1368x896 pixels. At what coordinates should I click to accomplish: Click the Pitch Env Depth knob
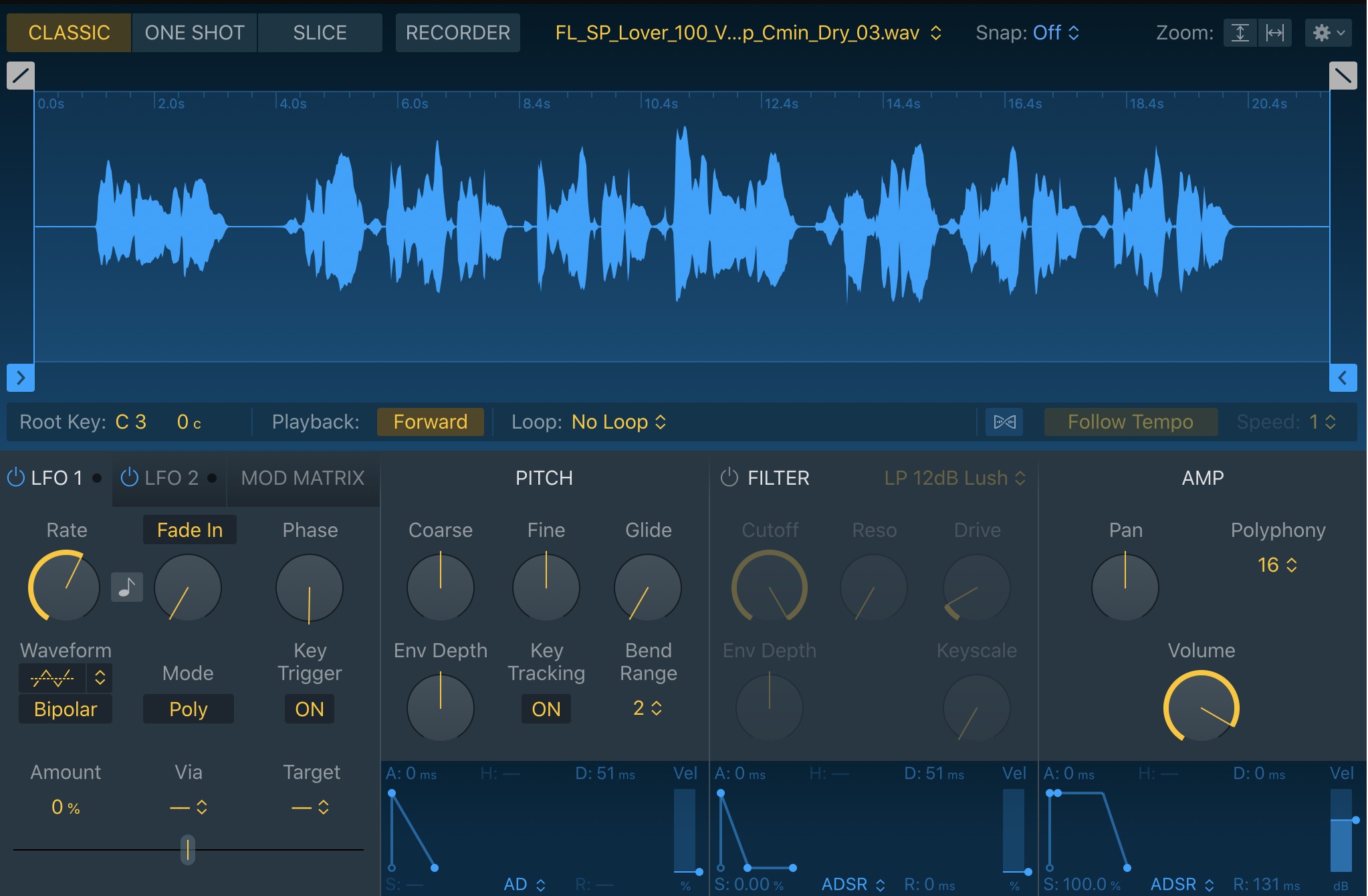[441, 707]
